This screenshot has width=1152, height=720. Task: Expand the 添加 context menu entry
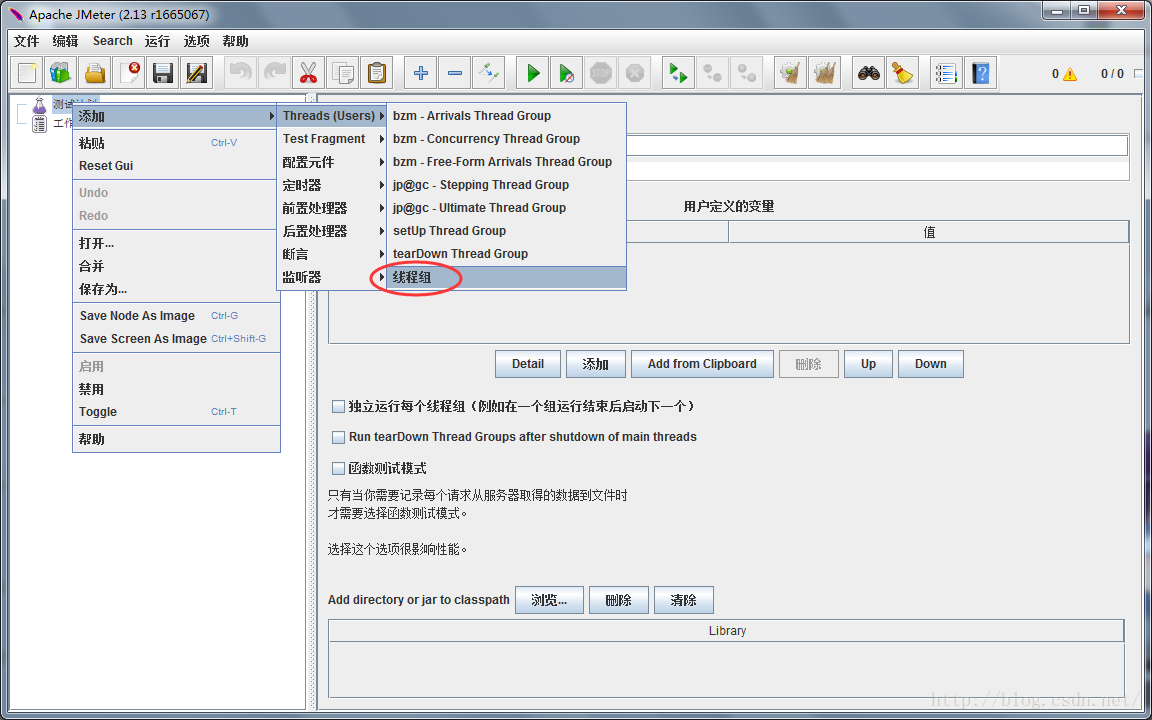(x=176, y=116)
